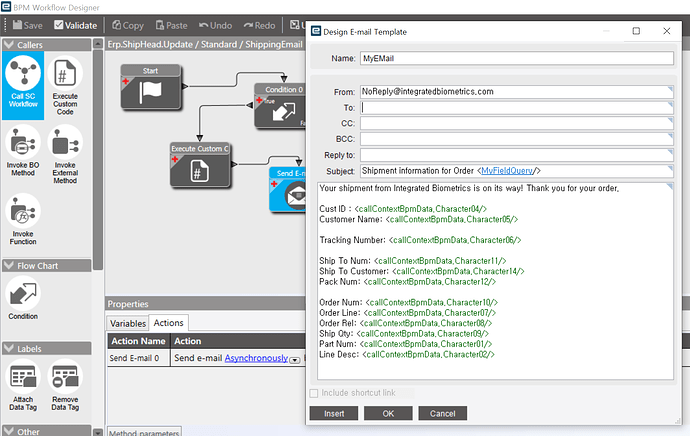The height and width of the screenshot is (436, 690).
Task: Click Paste in the designer toolbar
Action: coord(172,26)
